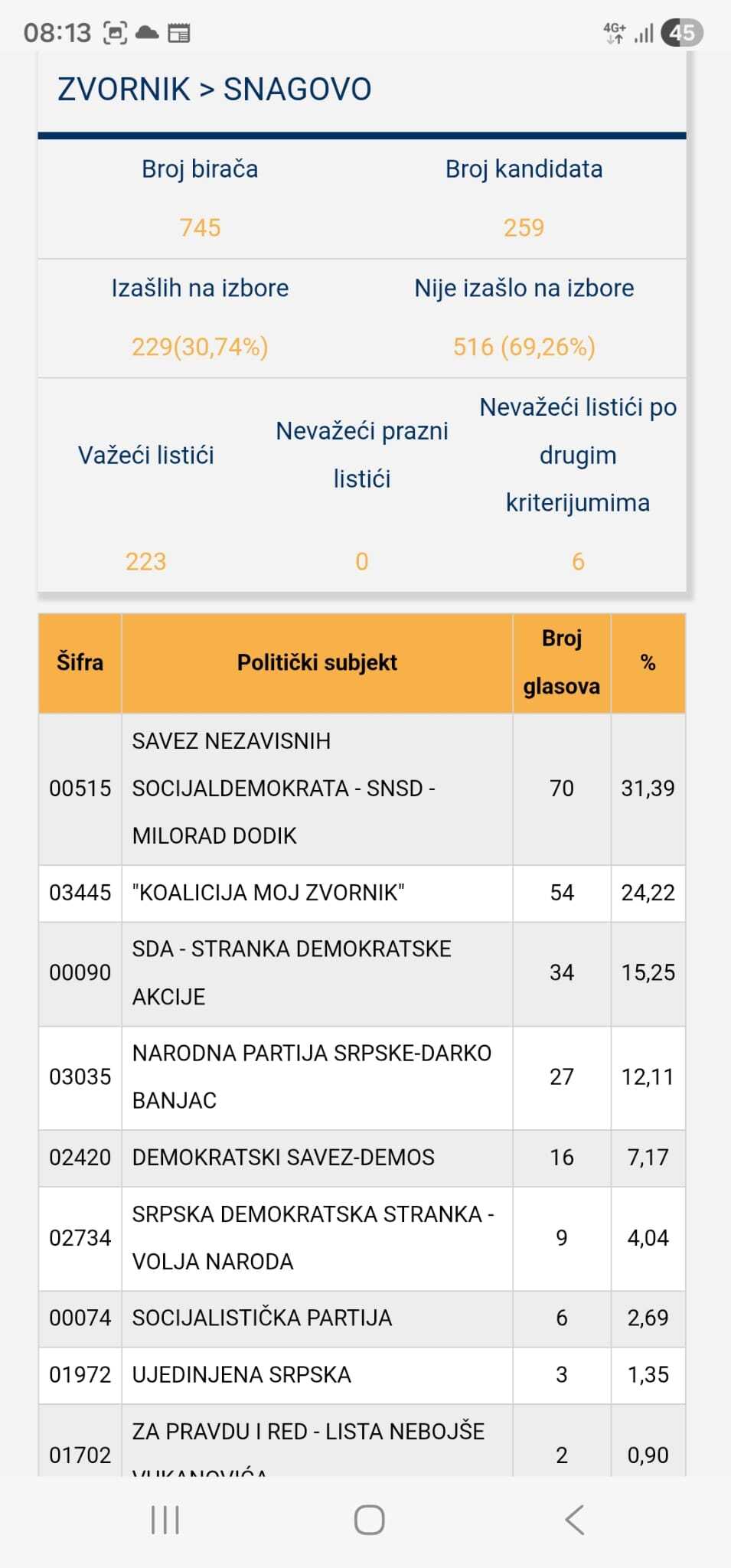Tap the signal strength status icon

[x=644, y=33]
